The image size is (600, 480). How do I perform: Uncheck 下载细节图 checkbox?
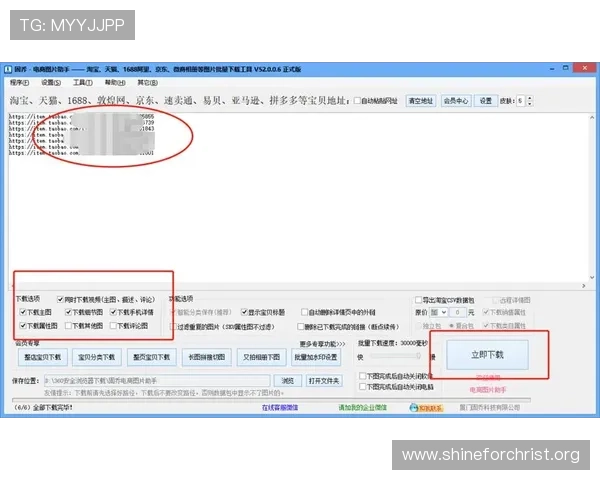click(68, 312)
